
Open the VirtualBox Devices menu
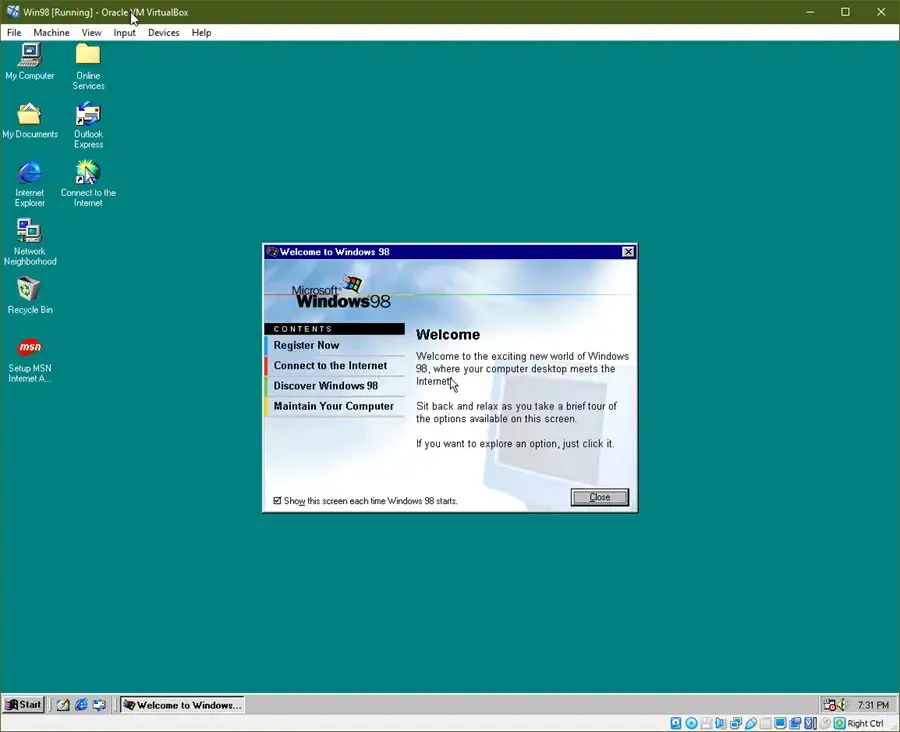[x=164, y=33]
